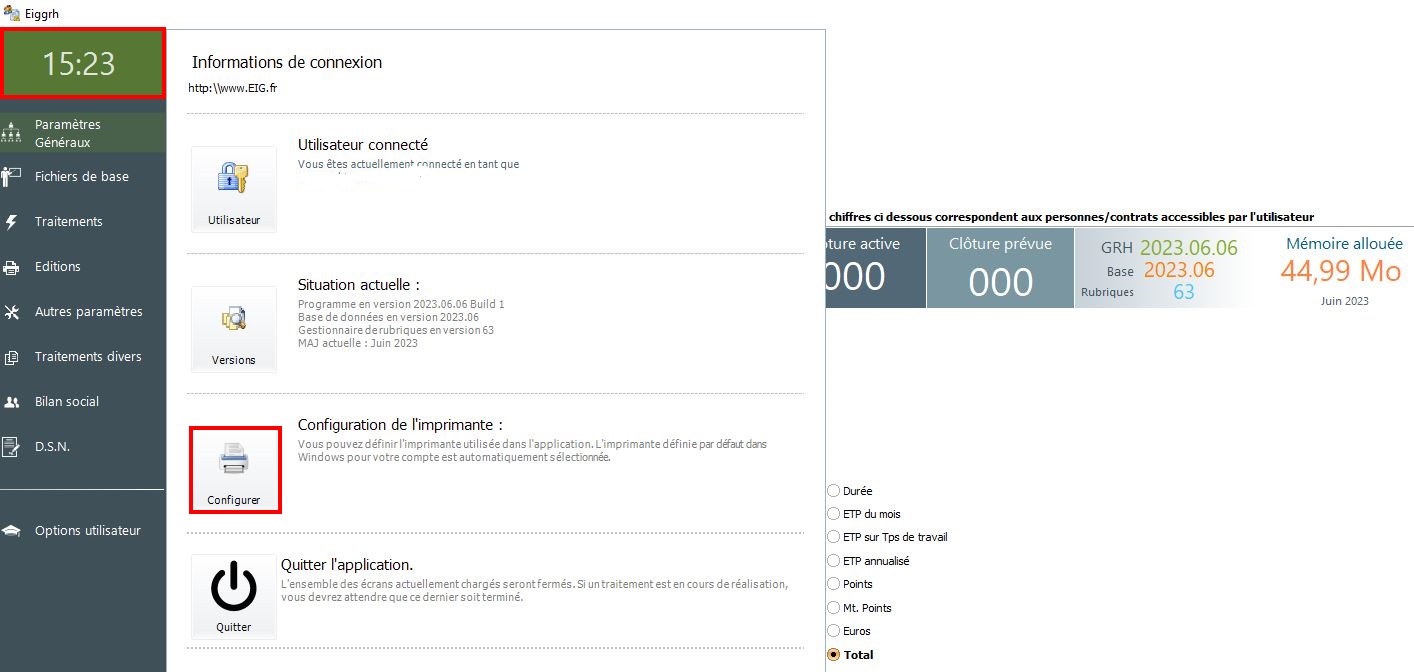Click the D.S.N. document icon
The image size is (1414, 672).
pyautogui.click(x=12, y=447)
